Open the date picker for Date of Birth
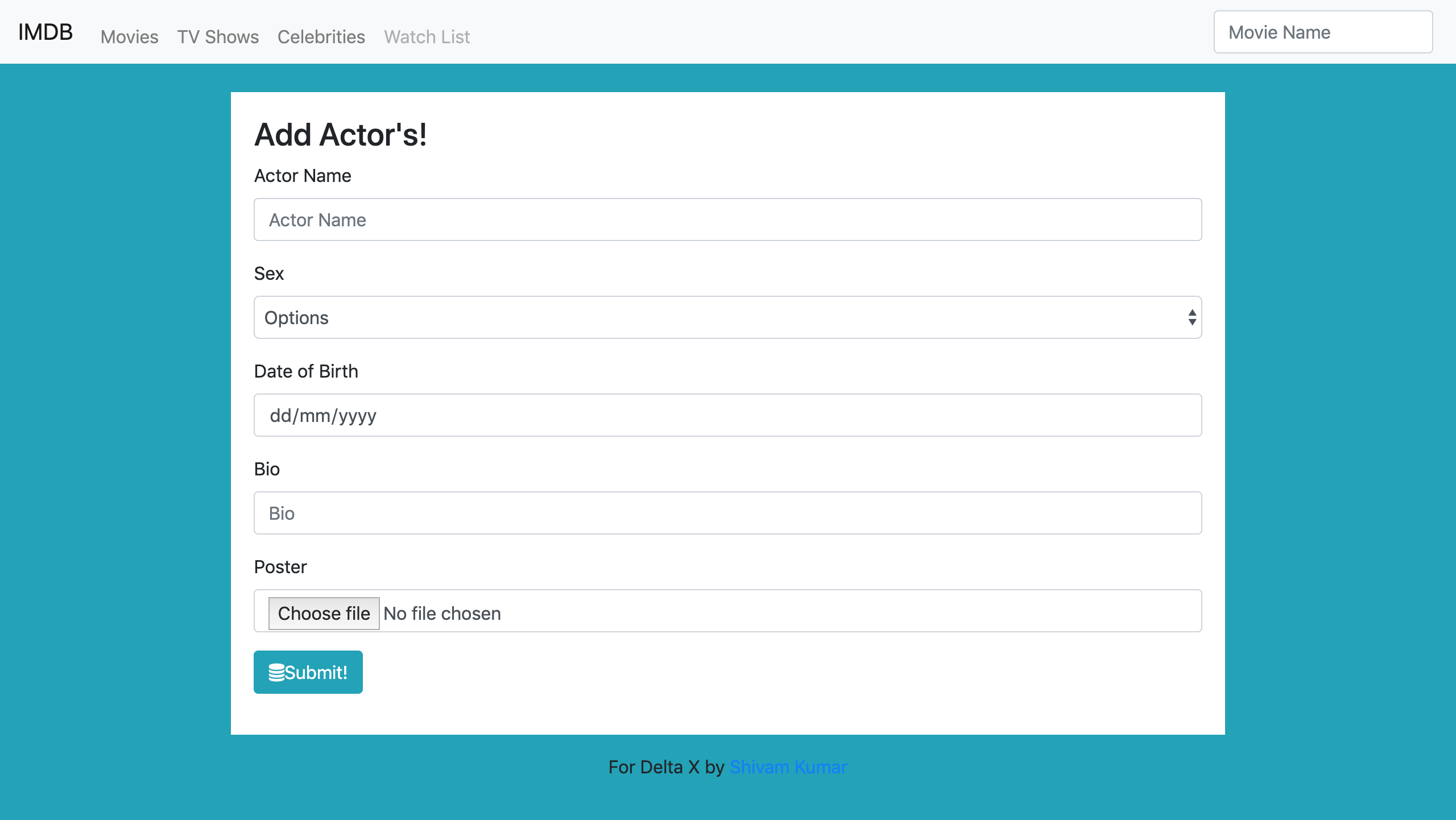Screen dimensions: 1456x820 pyautogui.click(x=728, y=415)
